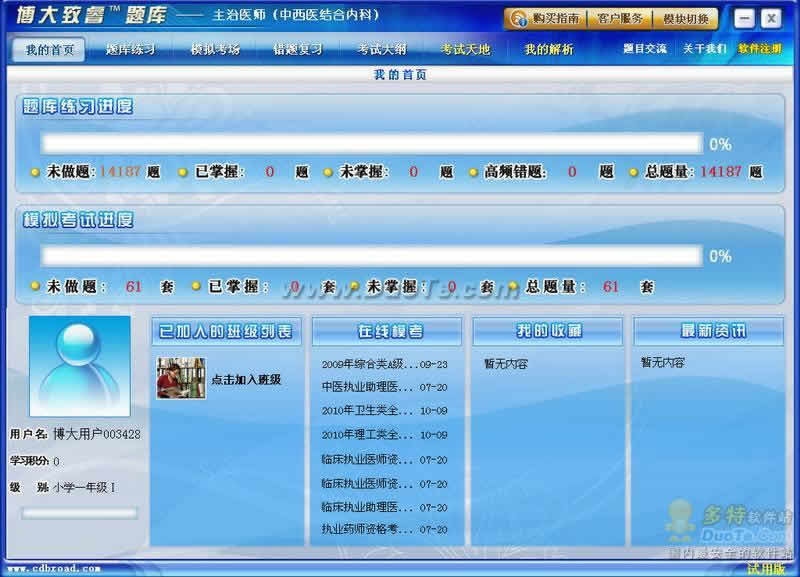The image size is (800, 577).
Task: Click the 客户服务 button
Action: (x=621, y=19)
